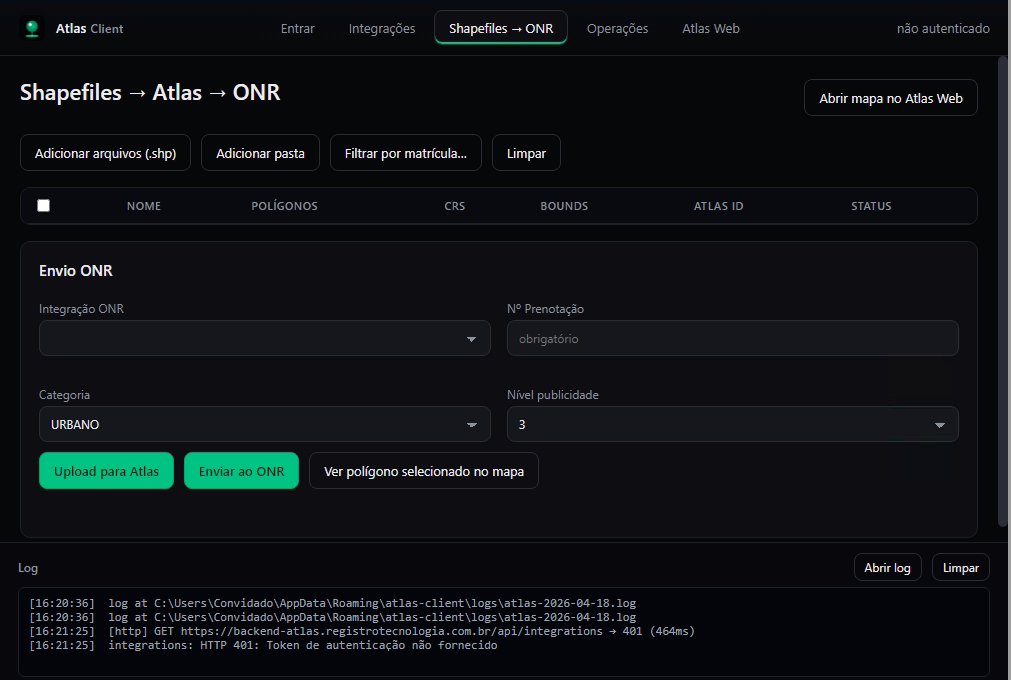Open the Integração ONR dropdown
The width and height of the screenshot is (1011, 680).
(x=264, y=338)
